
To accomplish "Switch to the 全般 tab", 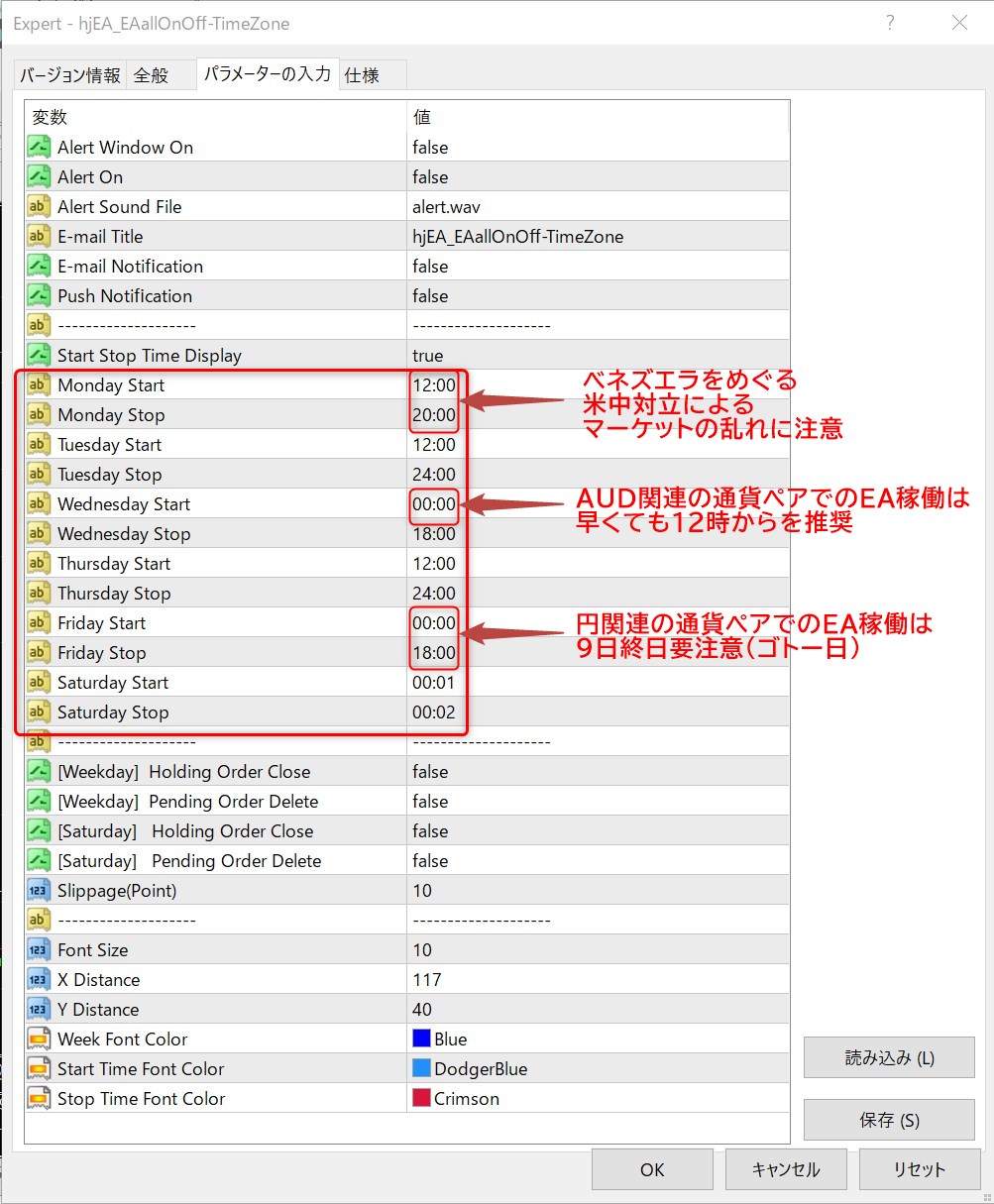I will click(x=152, y=75).
